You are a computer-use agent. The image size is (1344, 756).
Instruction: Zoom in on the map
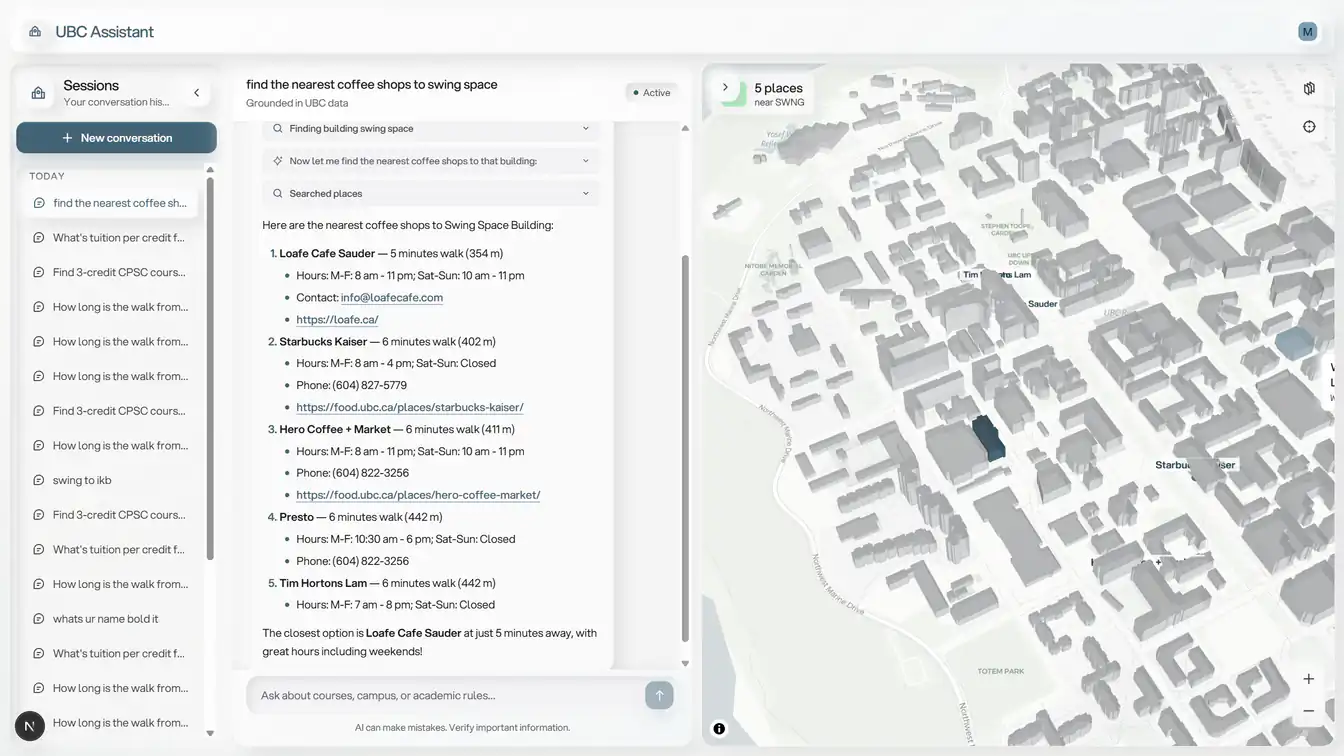point(1308,679)
